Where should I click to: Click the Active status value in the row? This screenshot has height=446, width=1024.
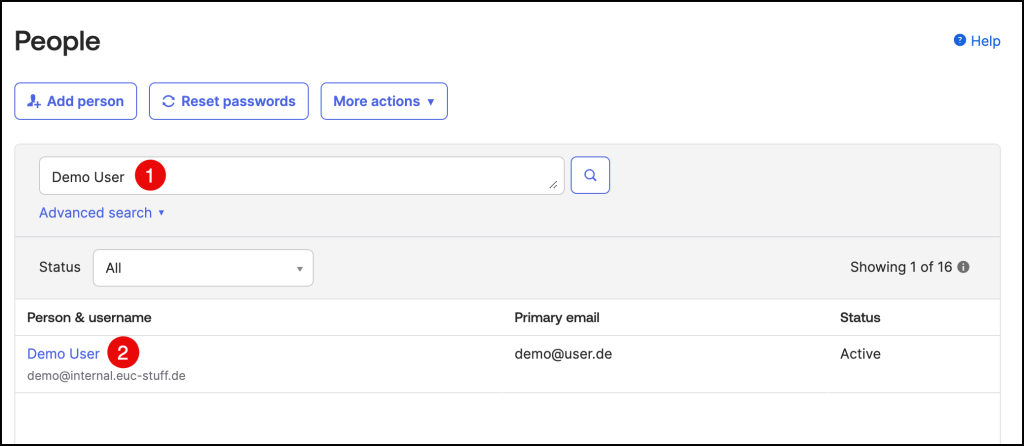860,354
